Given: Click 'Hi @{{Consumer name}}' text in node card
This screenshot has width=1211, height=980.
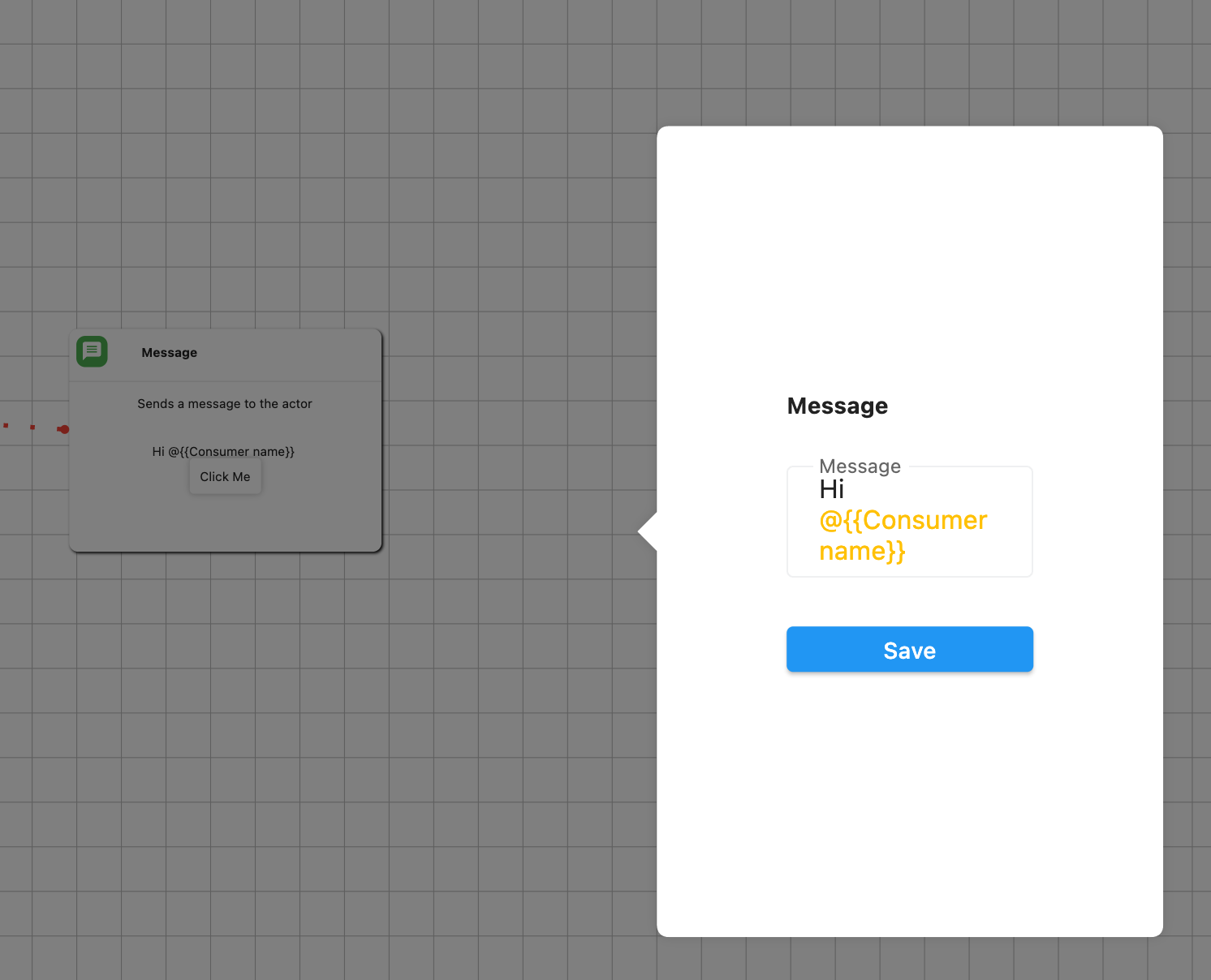Looking at the screenshot, I should [223, 452].
